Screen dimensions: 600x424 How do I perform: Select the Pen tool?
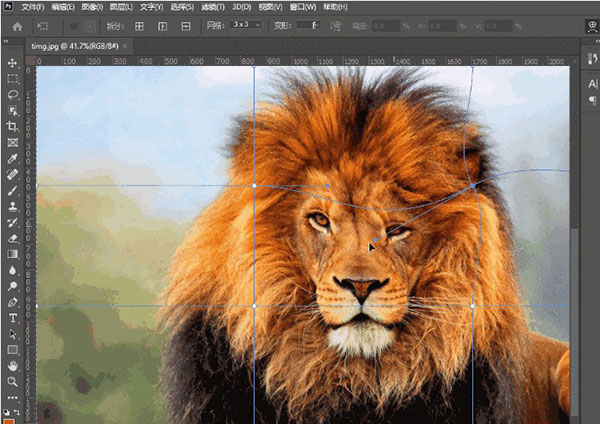[12, 302]
